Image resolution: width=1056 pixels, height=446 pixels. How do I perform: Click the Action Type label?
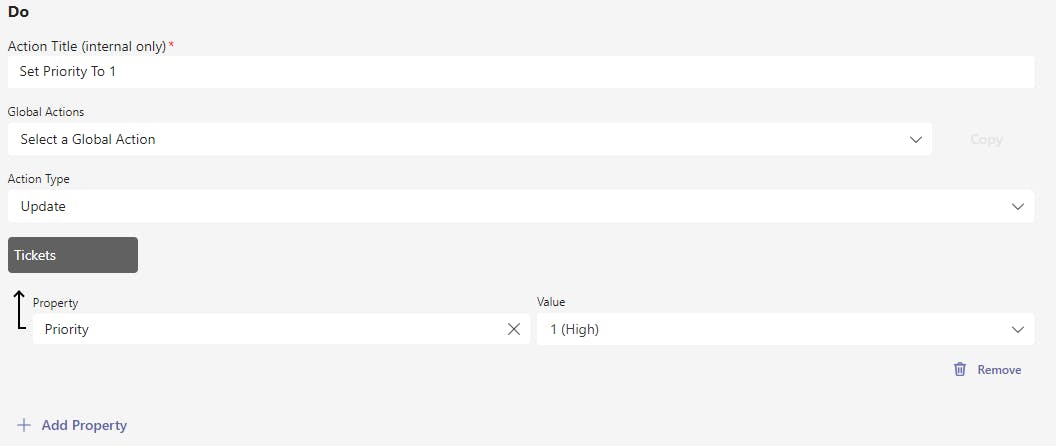tap(39, 179)
